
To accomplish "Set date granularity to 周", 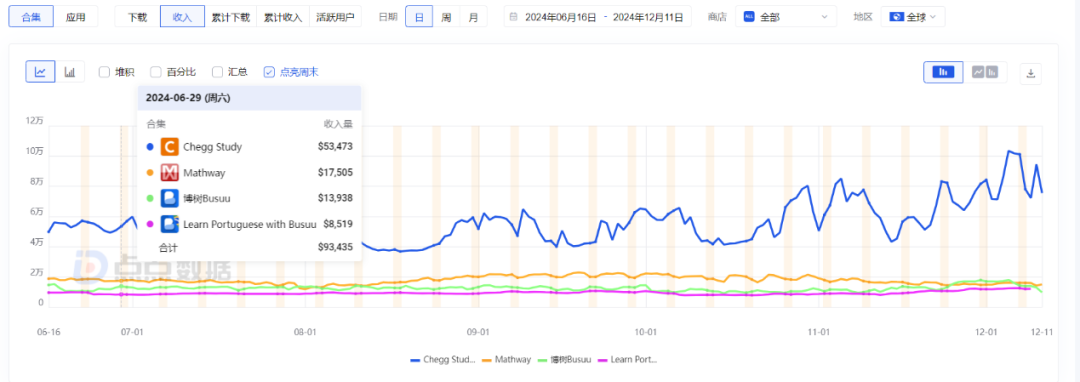I will tap(446, 17).
